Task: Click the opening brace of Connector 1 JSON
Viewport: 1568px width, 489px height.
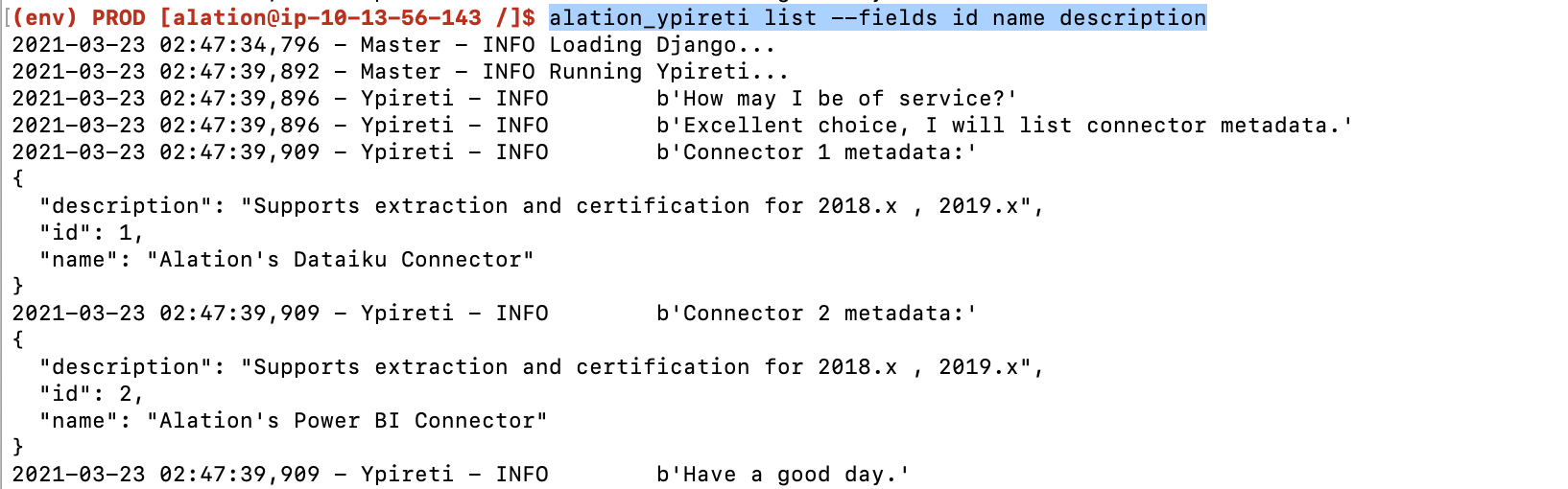Action: (18, 179)
